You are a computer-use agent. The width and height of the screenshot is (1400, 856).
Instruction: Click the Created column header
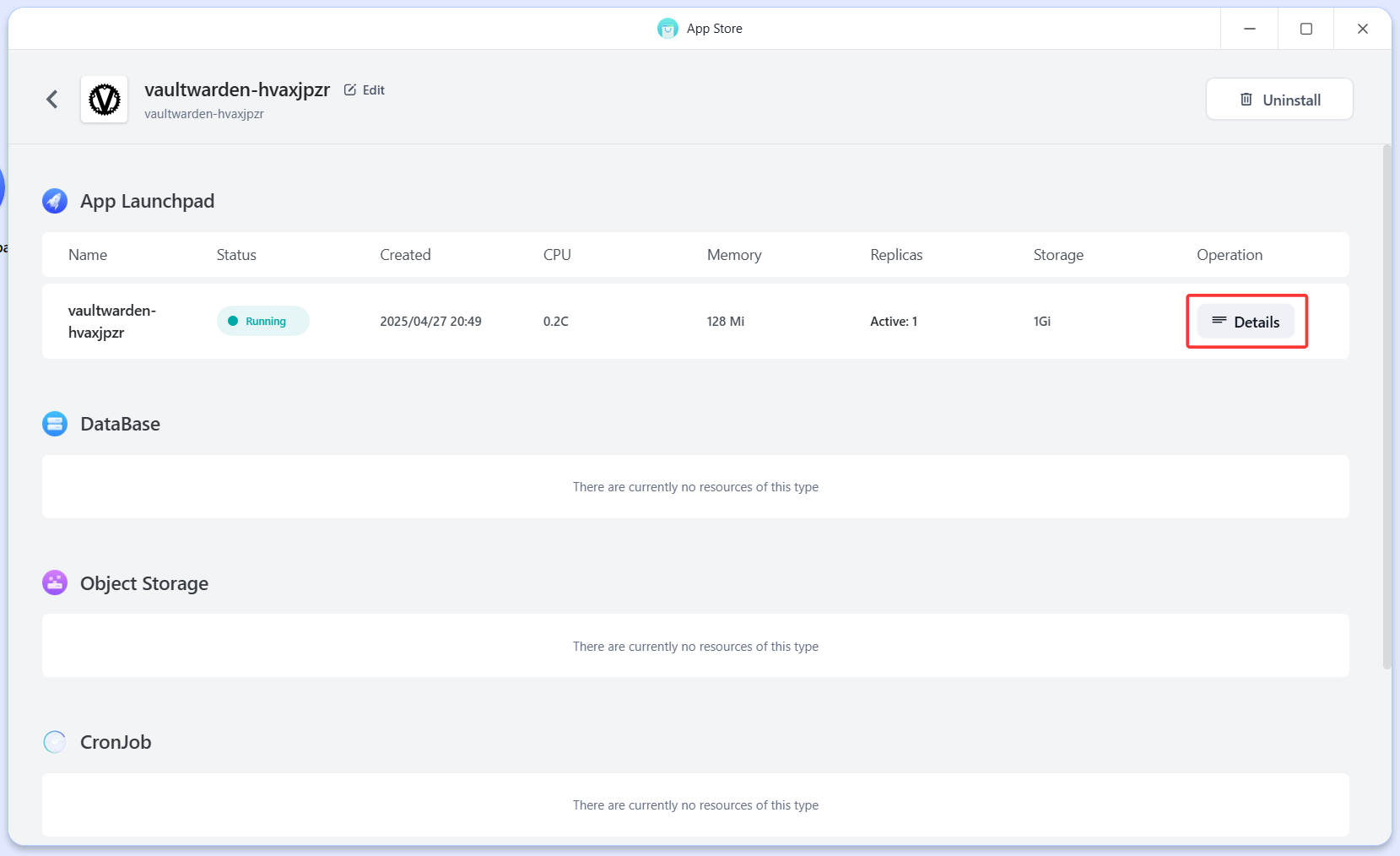(x=405, y=255)
